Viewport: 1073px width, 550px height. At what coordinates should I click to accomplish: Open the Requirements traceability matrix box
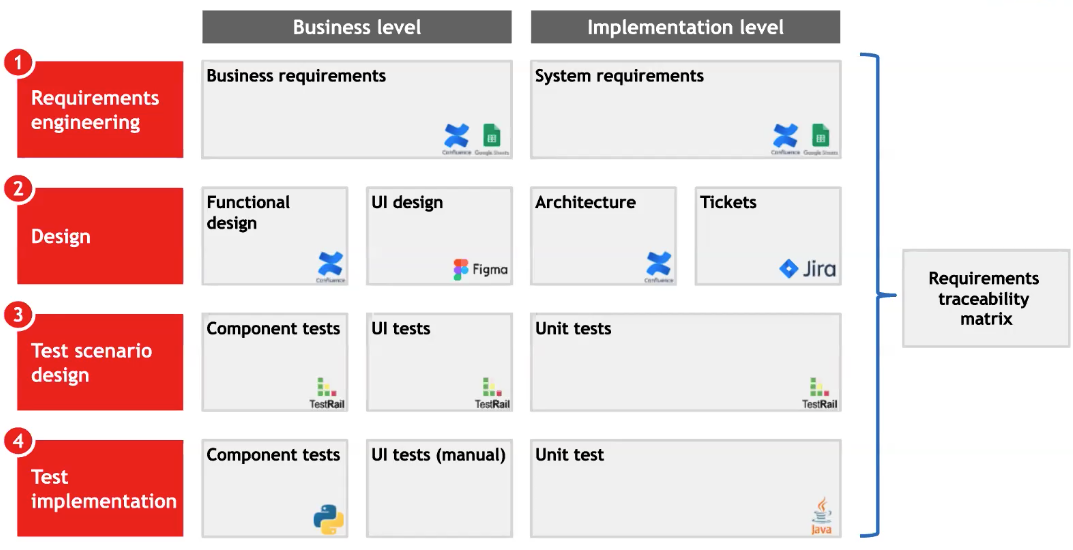tap(985, 298)
